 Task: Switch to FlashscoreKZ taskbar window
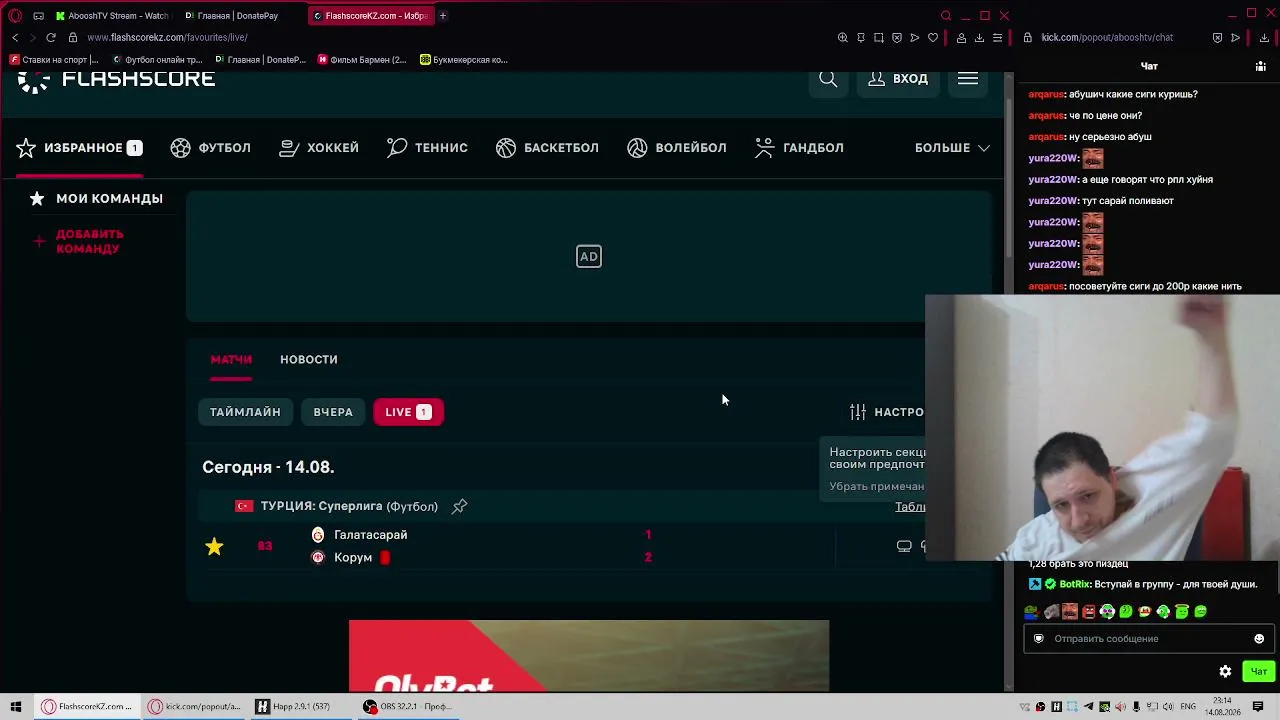[86, 707]
